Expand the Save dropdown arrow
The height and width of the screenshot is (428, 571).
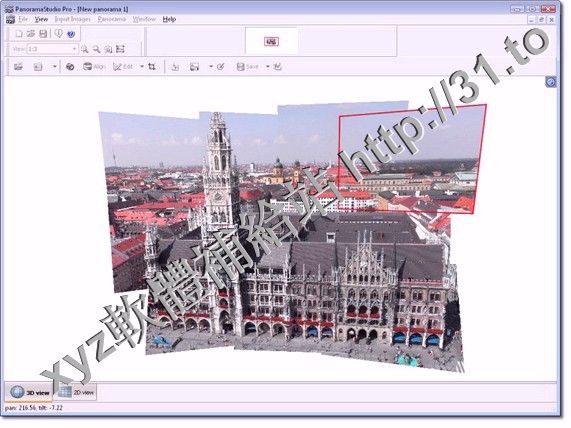point(268,67)
